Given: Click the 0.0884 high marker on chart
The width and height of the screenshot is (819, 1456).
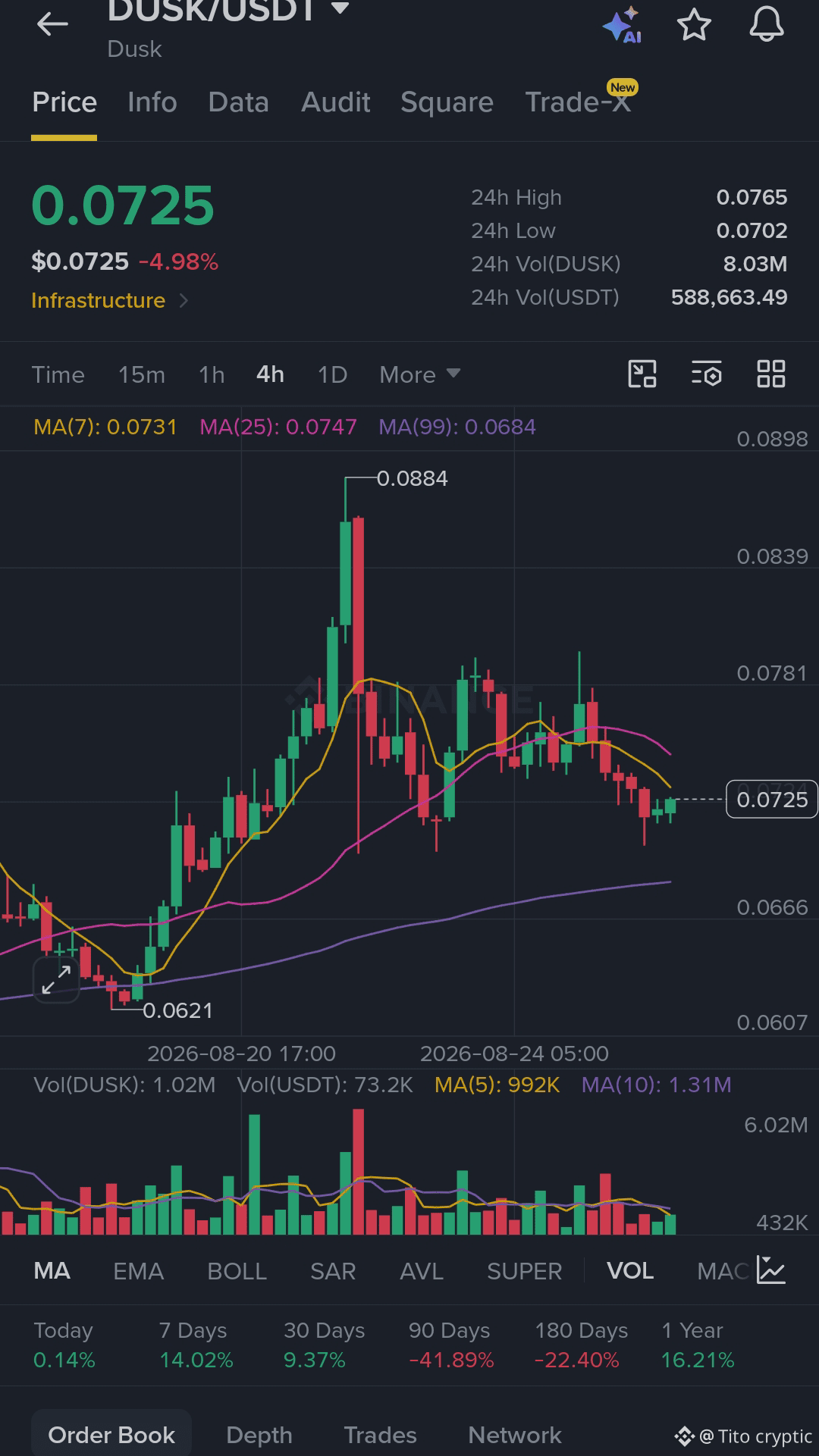Looking at the screenshot, I should [412, 478].
